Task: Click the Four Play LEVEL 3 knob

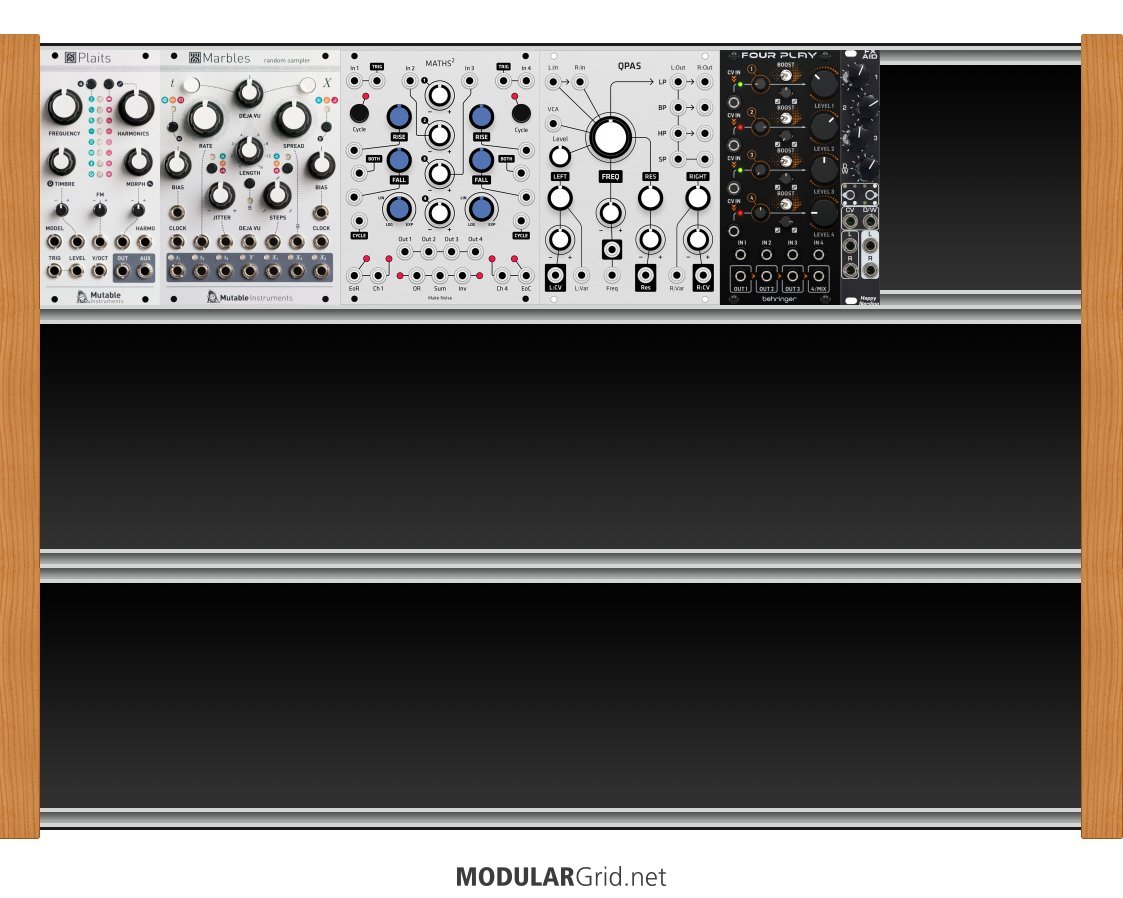Action: 824,170
